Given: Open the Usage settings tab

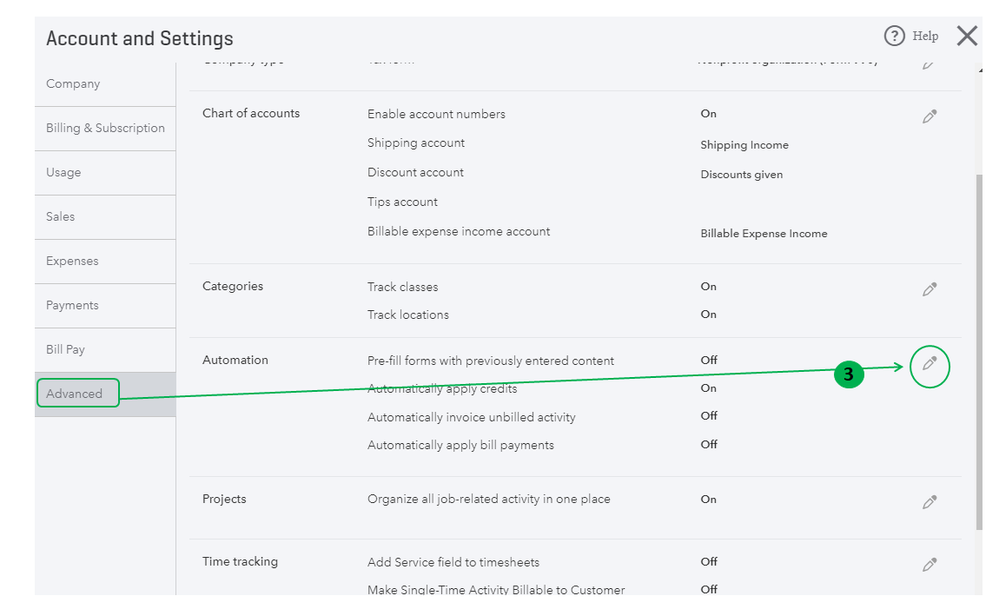Looking at the screenshot, I should (x=64, y=172).
